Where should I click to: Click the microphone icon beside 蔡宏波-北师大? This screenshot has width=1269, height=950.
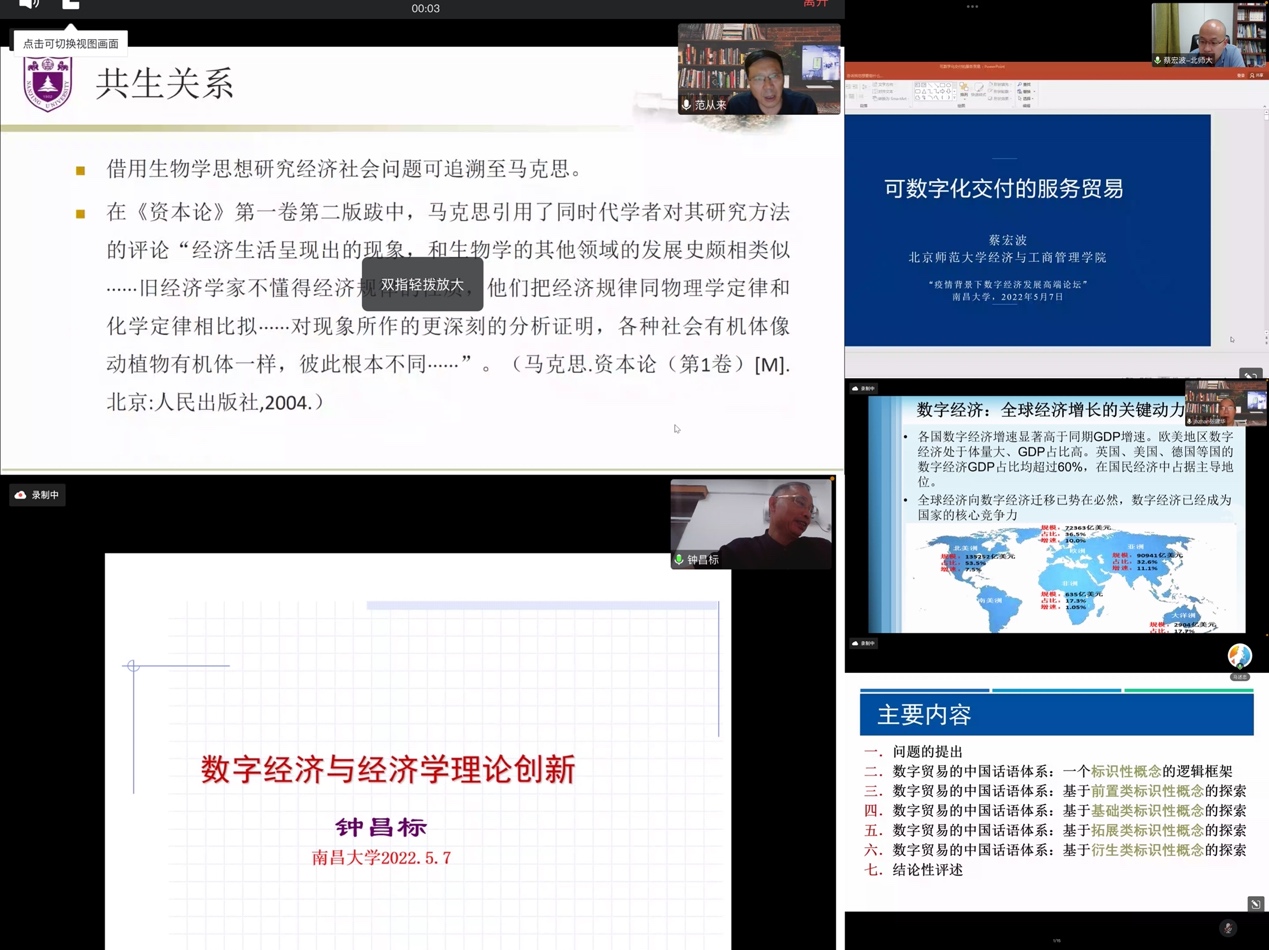tap(1158, 61)
